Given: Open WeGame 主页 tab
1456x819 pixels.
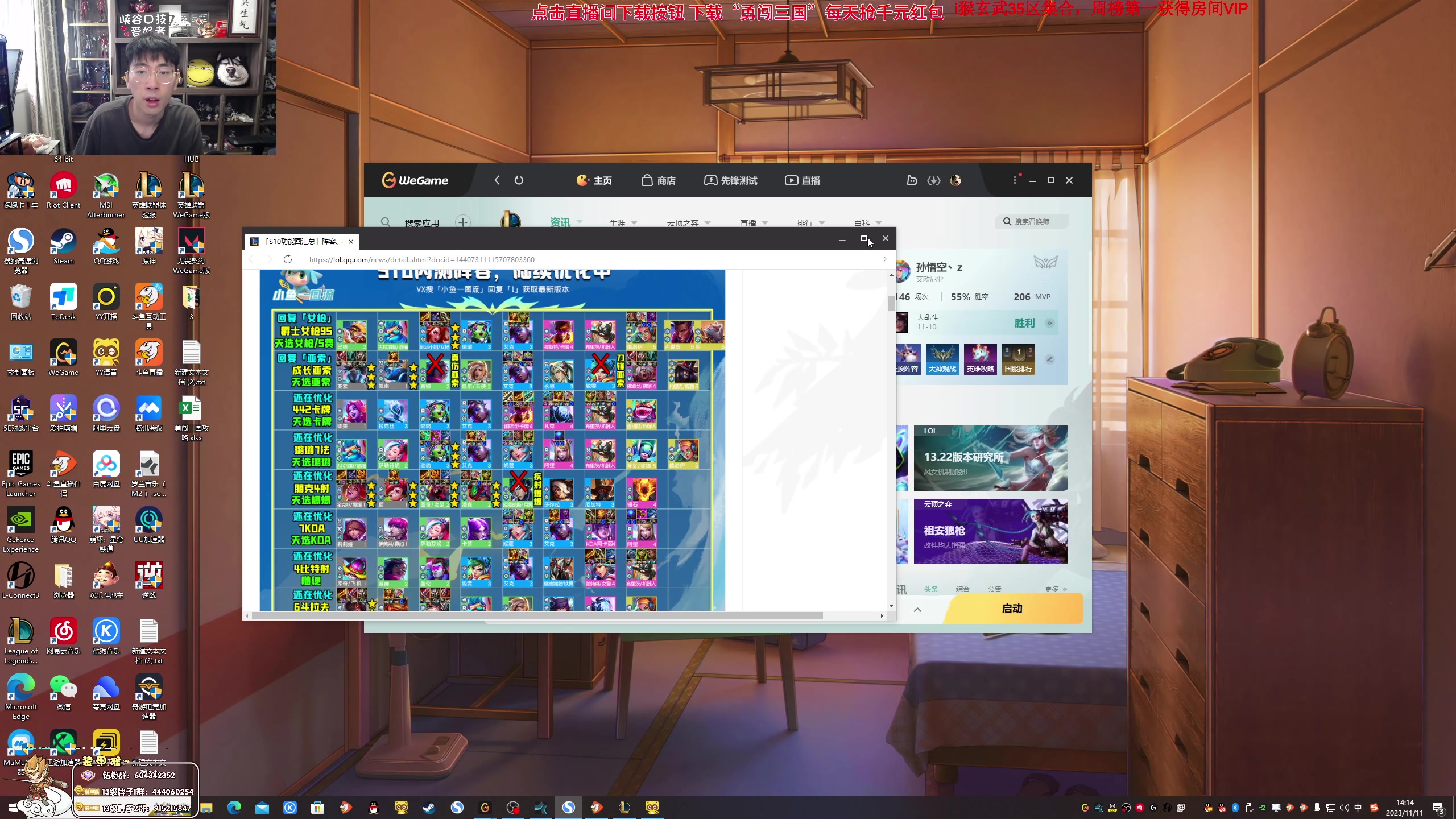Looking at the screenshot, I should (594, 180).
